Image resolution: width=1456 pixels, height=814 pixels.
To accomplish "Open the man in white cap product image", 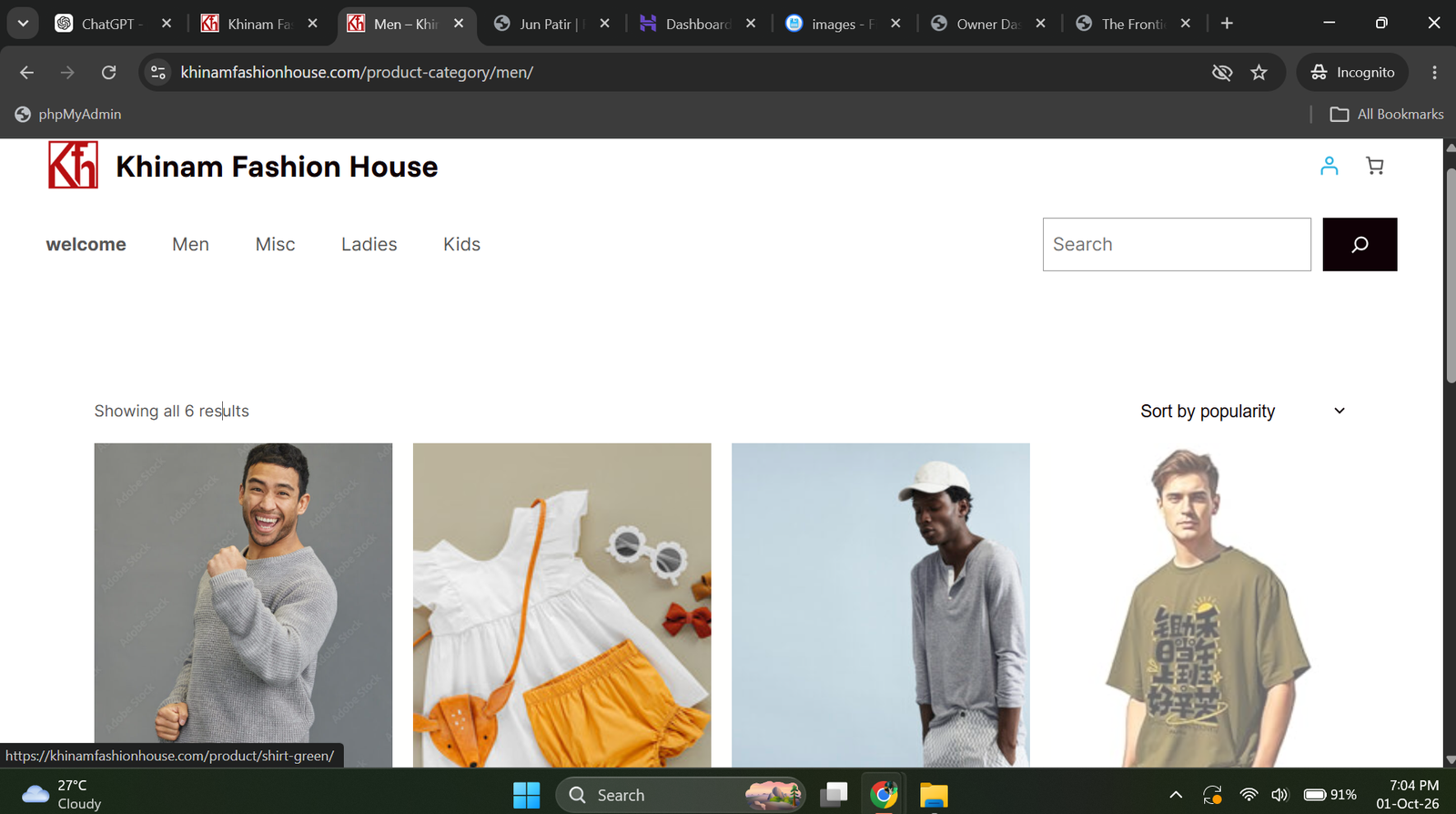I will 880,605.
